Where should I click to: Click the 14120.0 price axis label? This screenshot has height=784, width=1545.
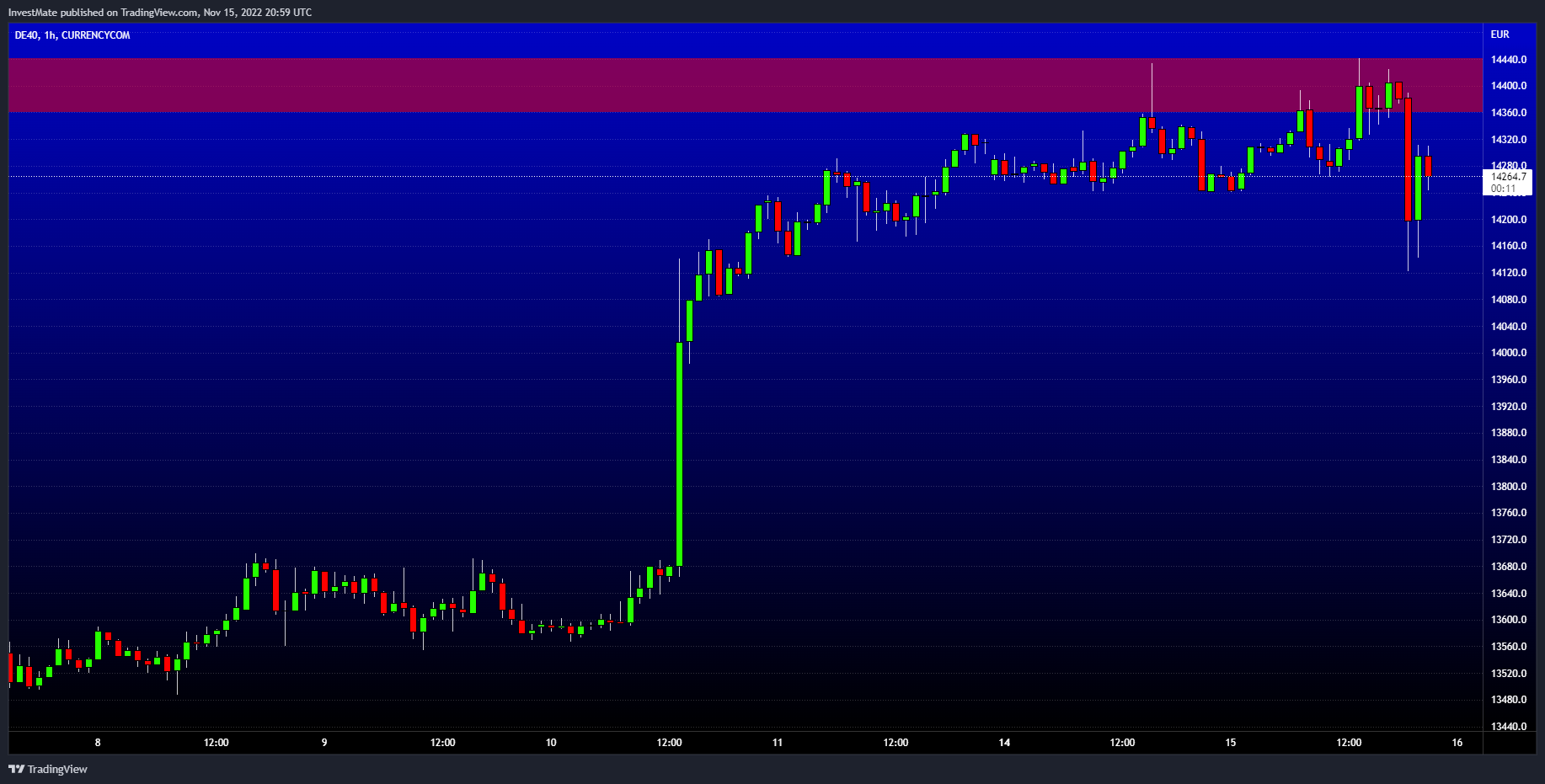(1509, 273)
